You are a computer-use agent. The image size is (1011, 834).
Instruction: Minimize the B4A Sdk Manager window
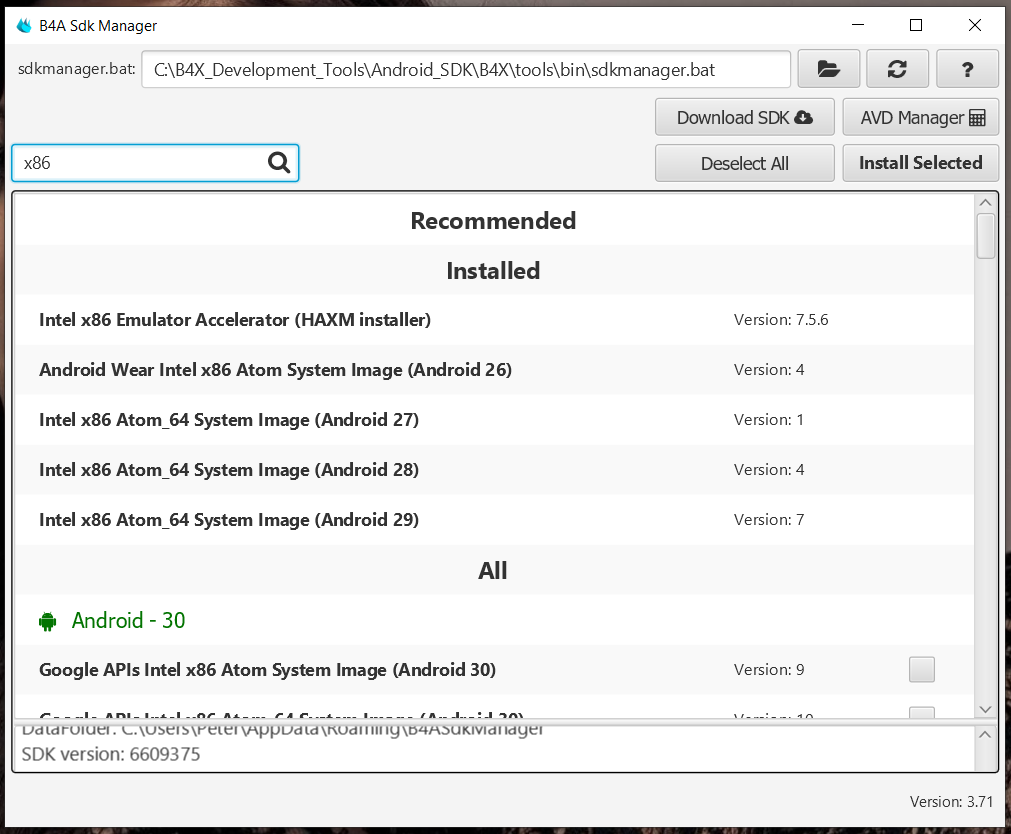[858, 25]
